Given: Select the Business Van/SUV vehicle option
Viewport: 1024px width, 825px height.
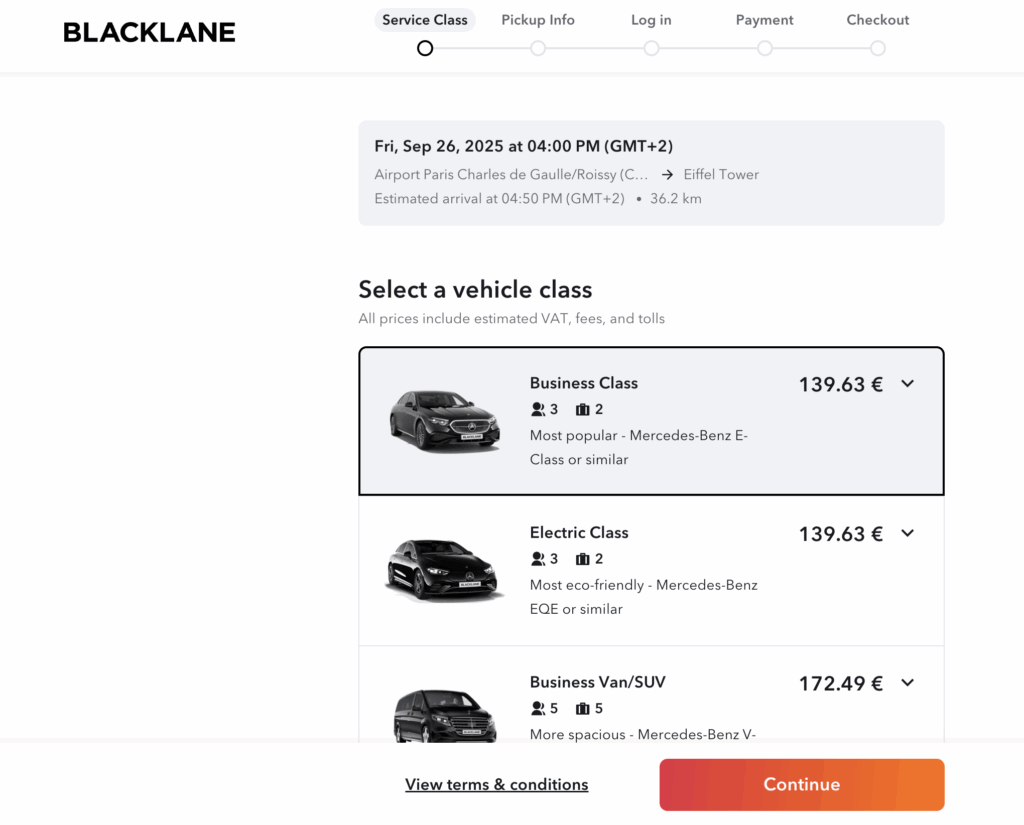Looking at the screenshot, I should point(651,694).
